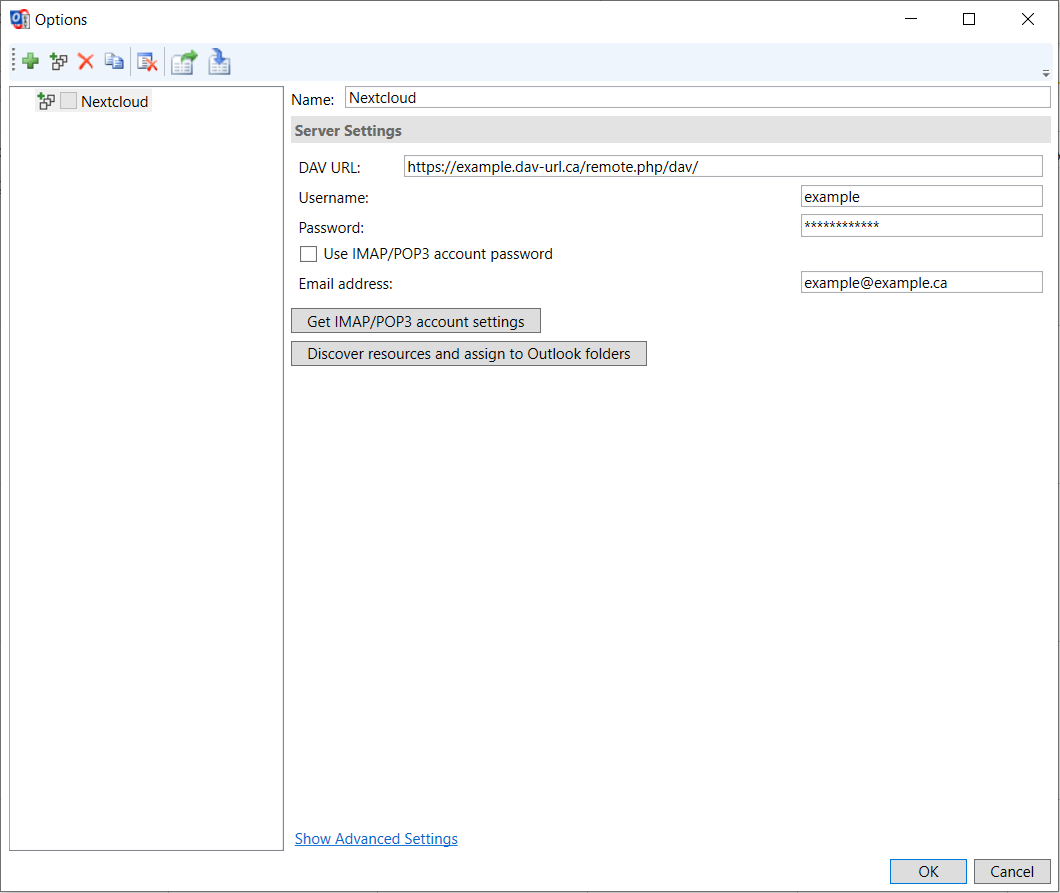This screenshot has width=1060, height=893.
Task: Import profiles from file icon
Action: coord(219,62)
